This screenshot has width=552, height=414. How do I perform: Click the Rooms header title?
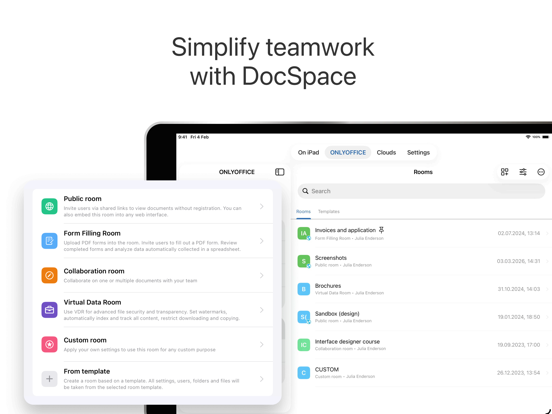coord(423,172)
